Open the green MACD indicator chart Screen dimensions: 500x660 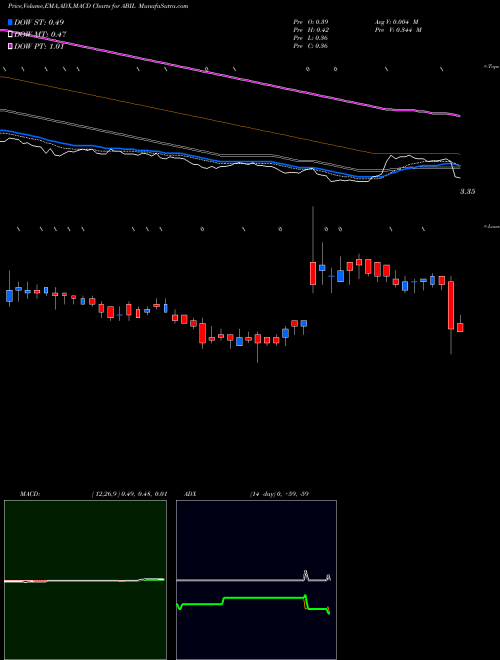tap(85, 580)
